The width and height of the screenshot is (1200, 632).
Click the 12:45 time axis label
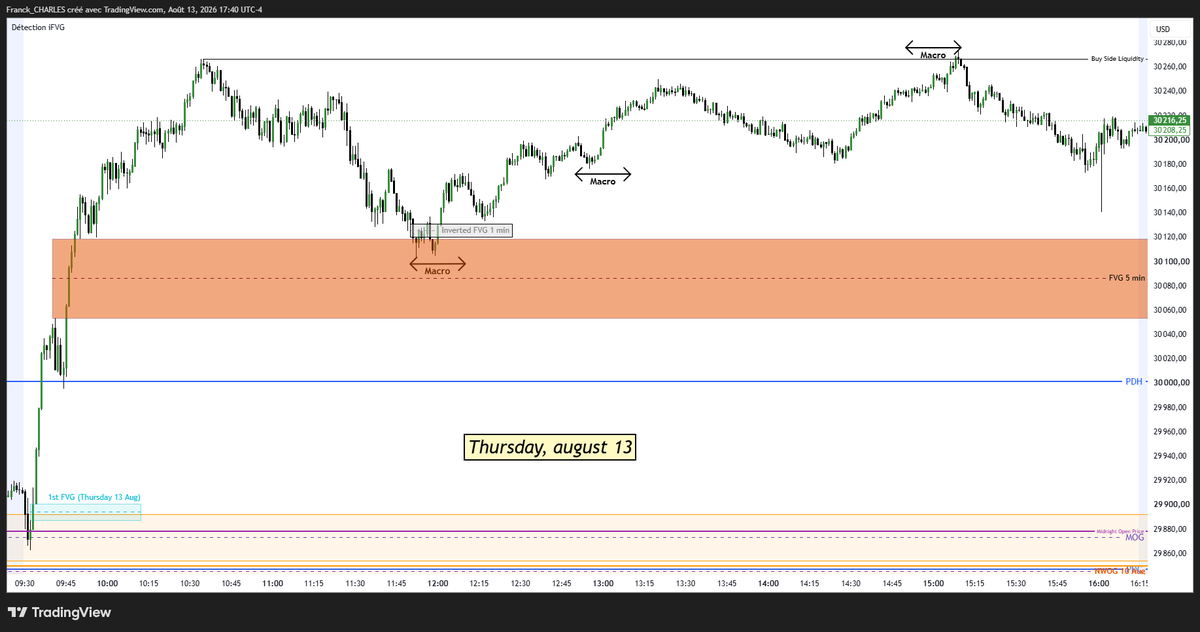coord(561,582)
